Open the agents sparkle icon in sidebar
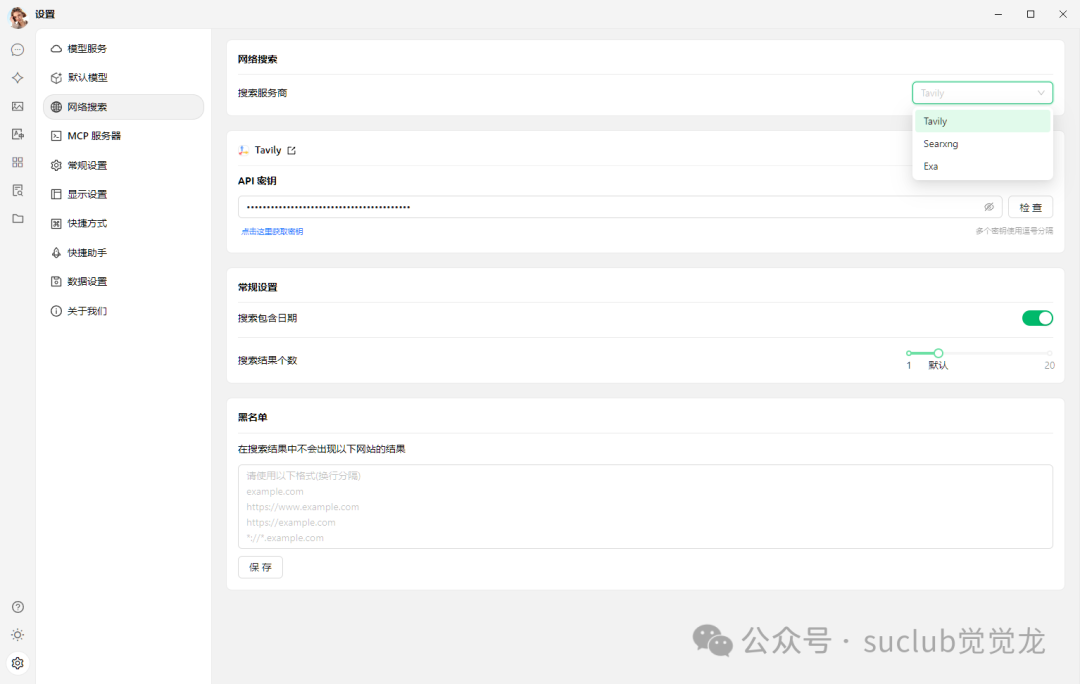The height and width of the screenshot is (684, 1080). (17, 78)
